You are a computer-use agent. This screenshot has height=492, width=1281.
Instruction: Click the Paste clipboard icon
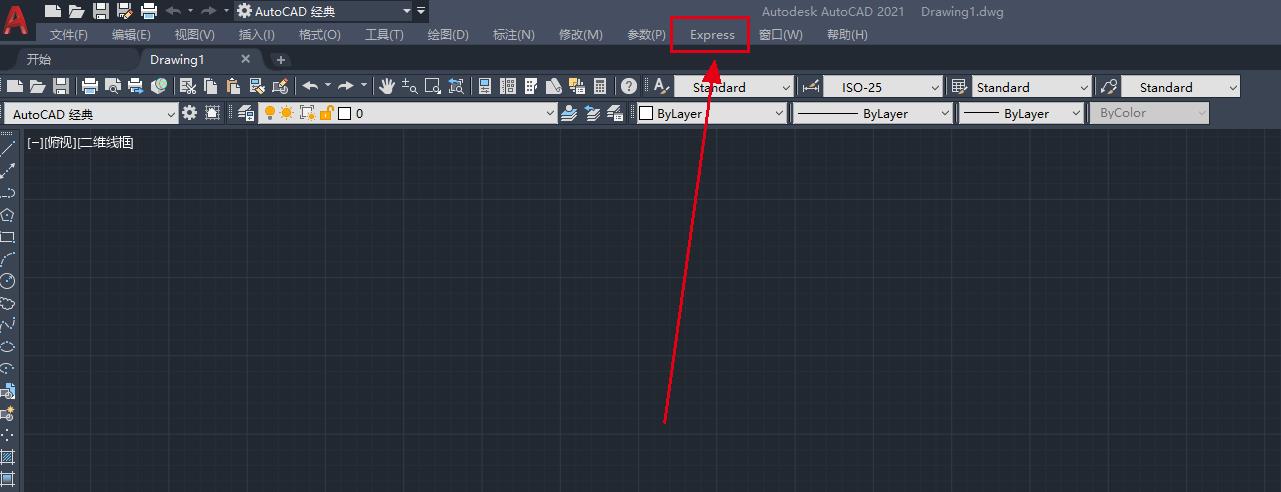(x=233, y=86)
